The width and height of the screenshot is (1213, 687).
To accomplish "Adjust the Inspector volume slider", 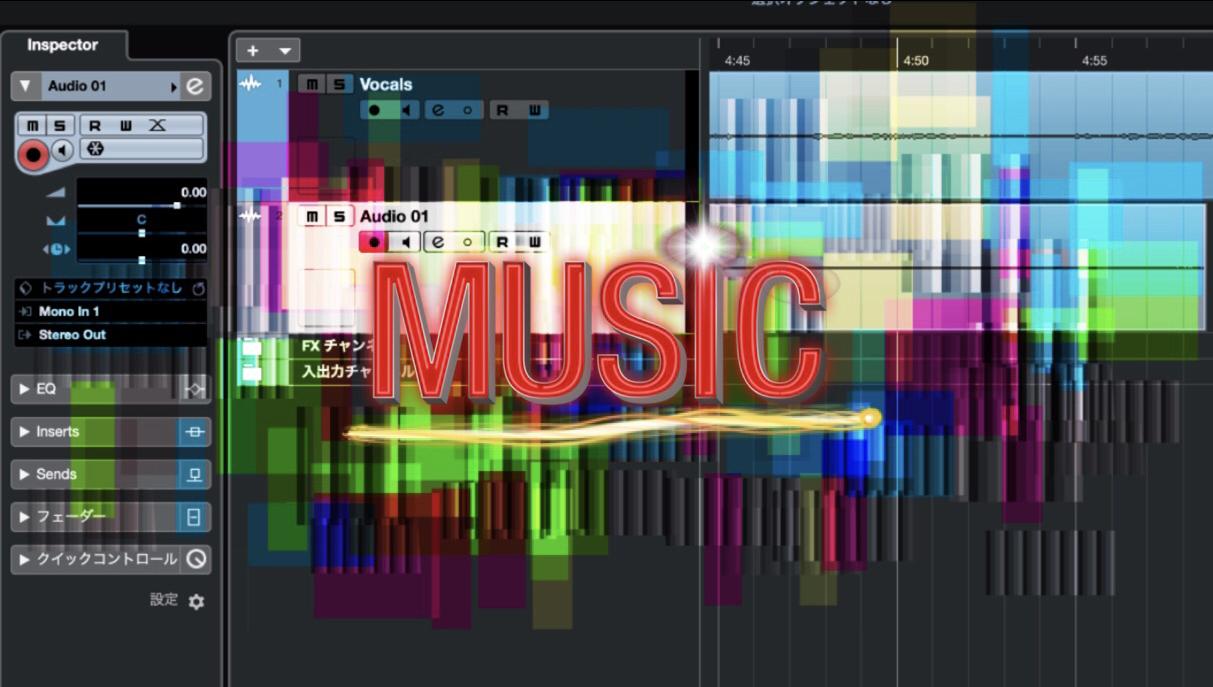I will click(x=142, y=205).
